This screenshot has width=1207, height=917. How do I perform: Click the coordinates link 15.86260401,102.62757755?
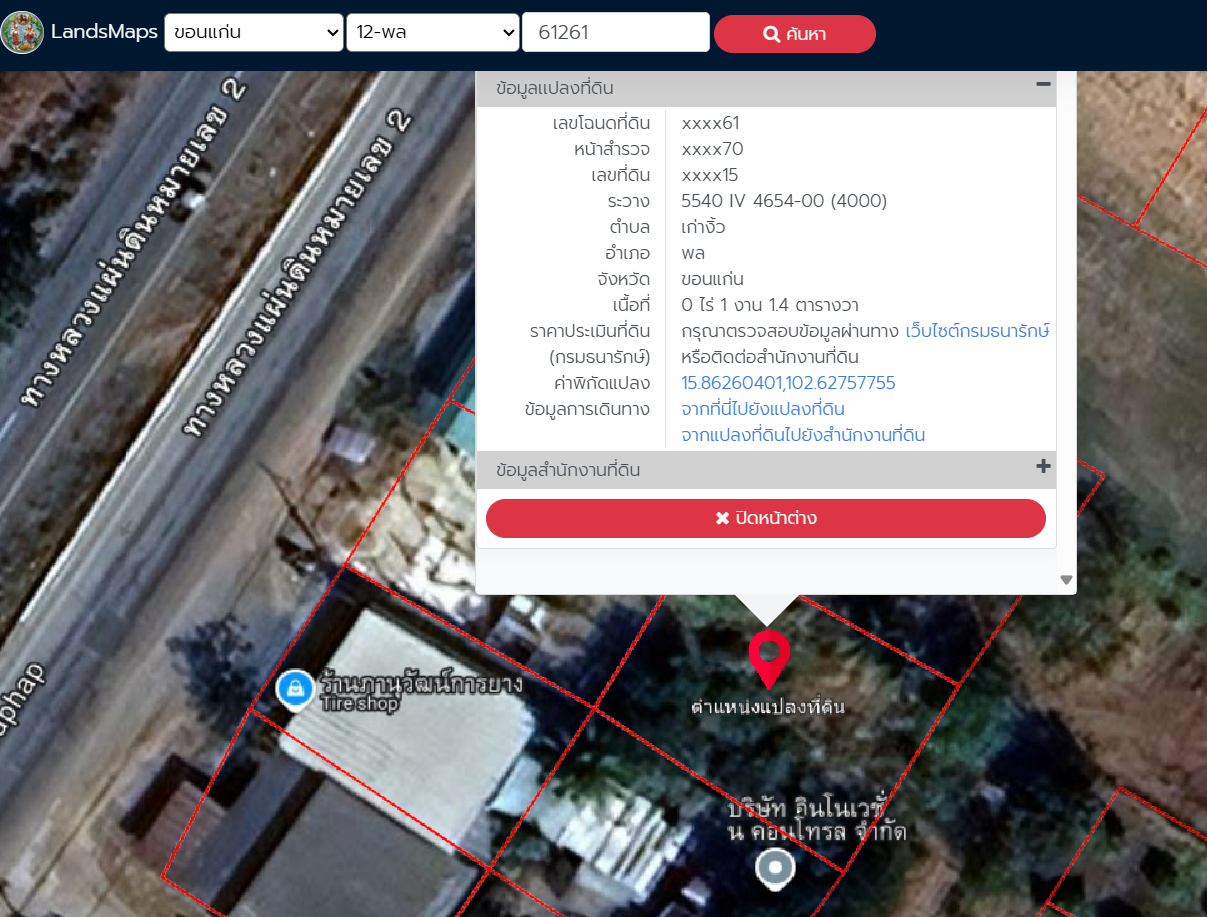788,383
